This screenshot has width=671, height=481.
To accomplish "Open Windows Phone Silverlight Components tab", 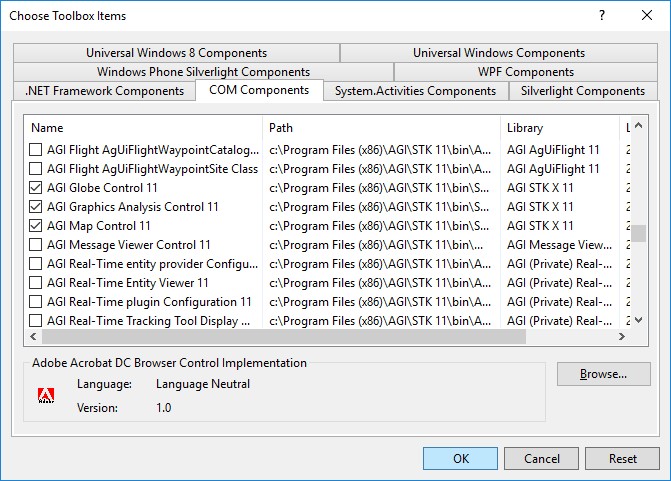I will point(203,71).
